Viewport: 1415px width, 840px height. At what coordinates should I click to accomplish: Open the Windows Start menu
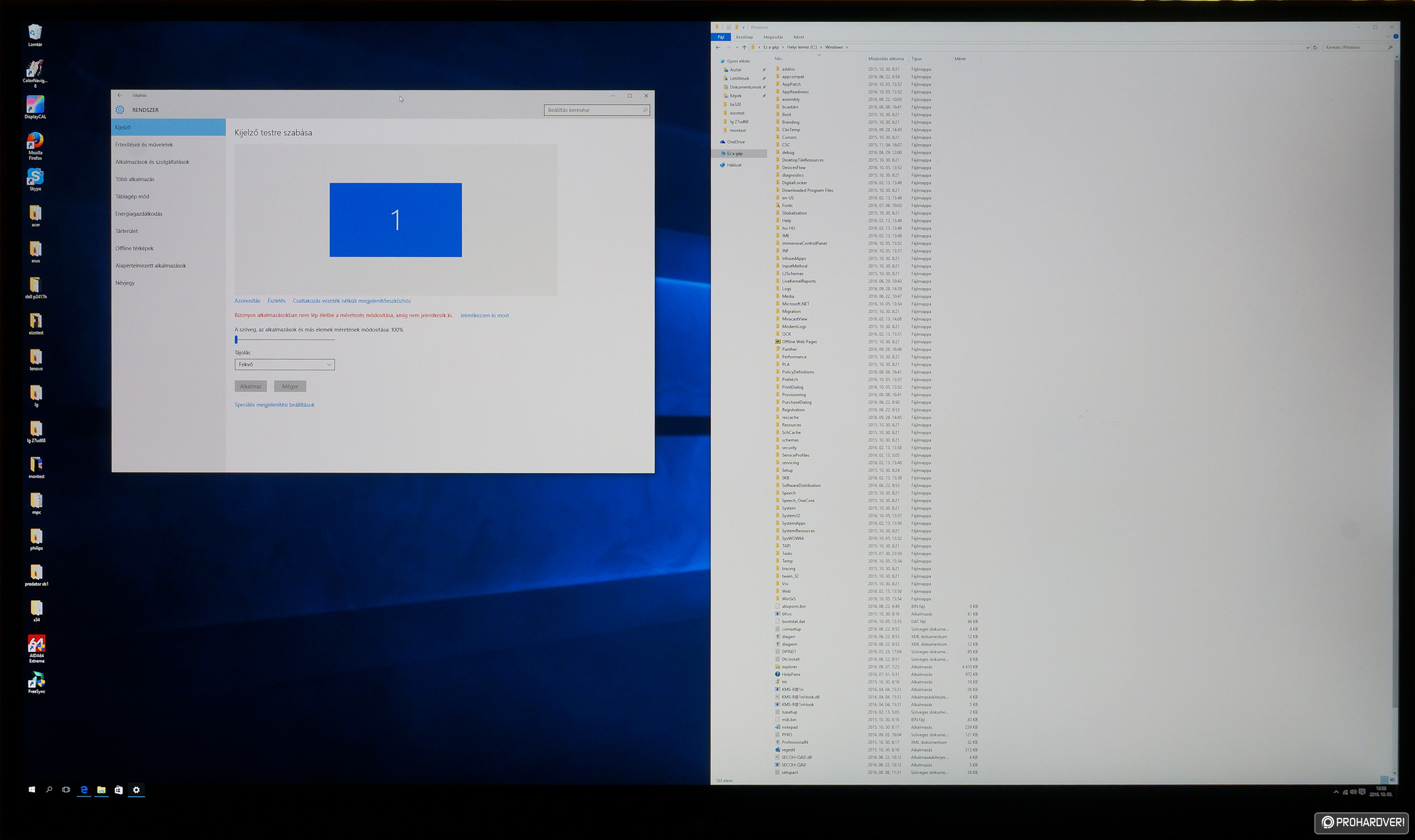[x=32, y=790]
